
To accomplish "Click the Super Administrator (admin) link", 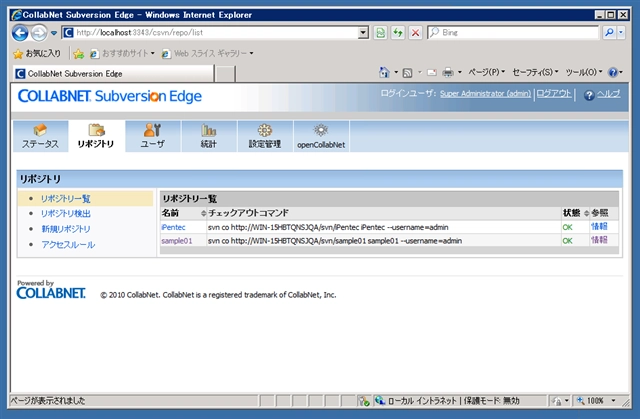I will tap(485, 93).
